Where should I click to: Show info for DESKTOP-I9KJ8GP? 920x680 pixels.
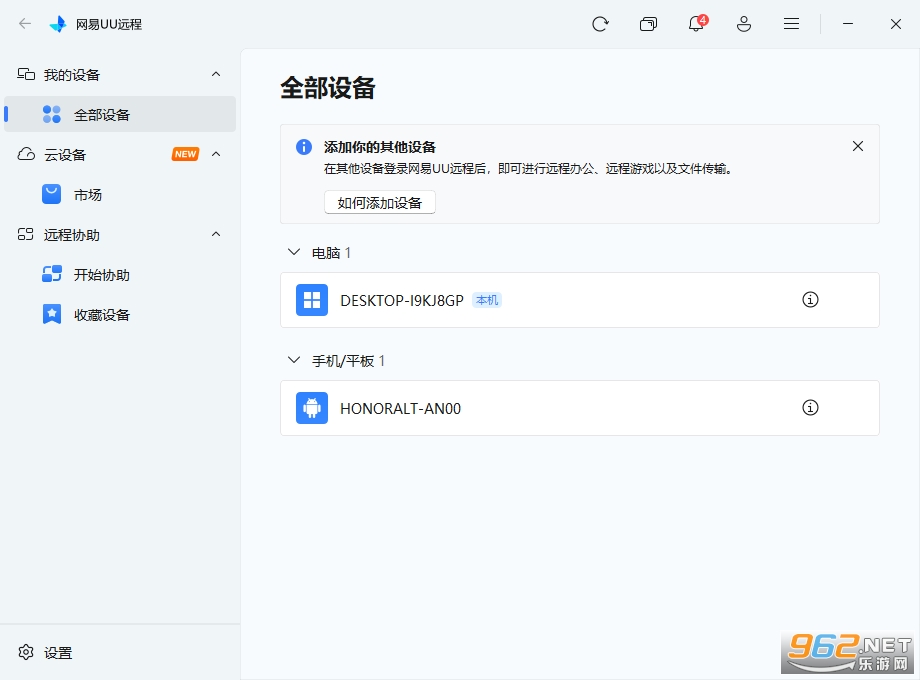tap(810, 300)
